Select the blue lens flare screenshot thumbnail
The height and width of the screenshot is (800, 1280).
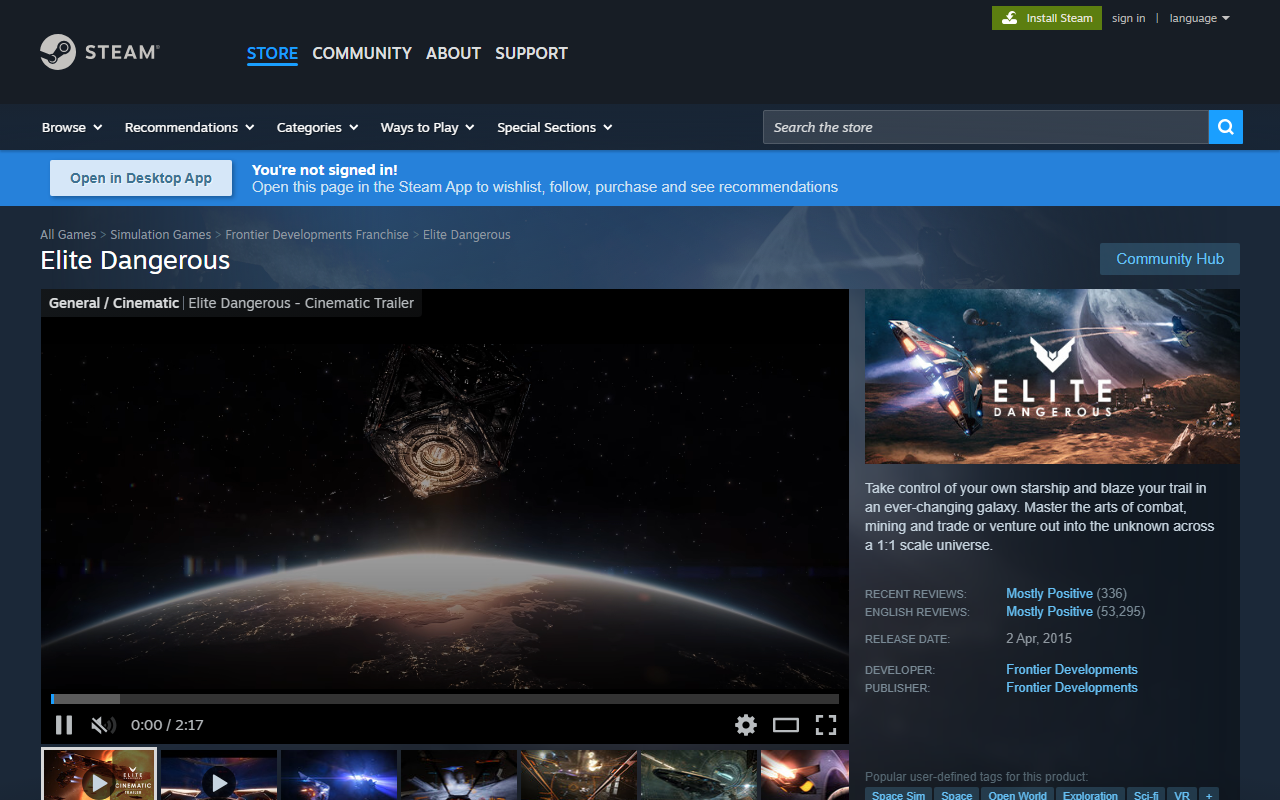coord(339,775)
